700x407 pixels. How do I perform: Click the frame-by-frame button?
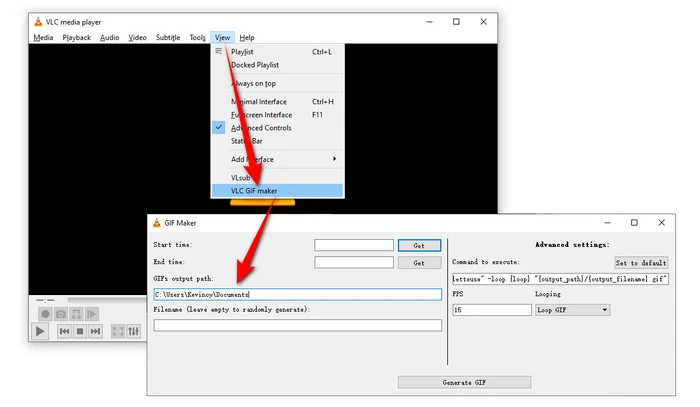[x=92, y=314]
